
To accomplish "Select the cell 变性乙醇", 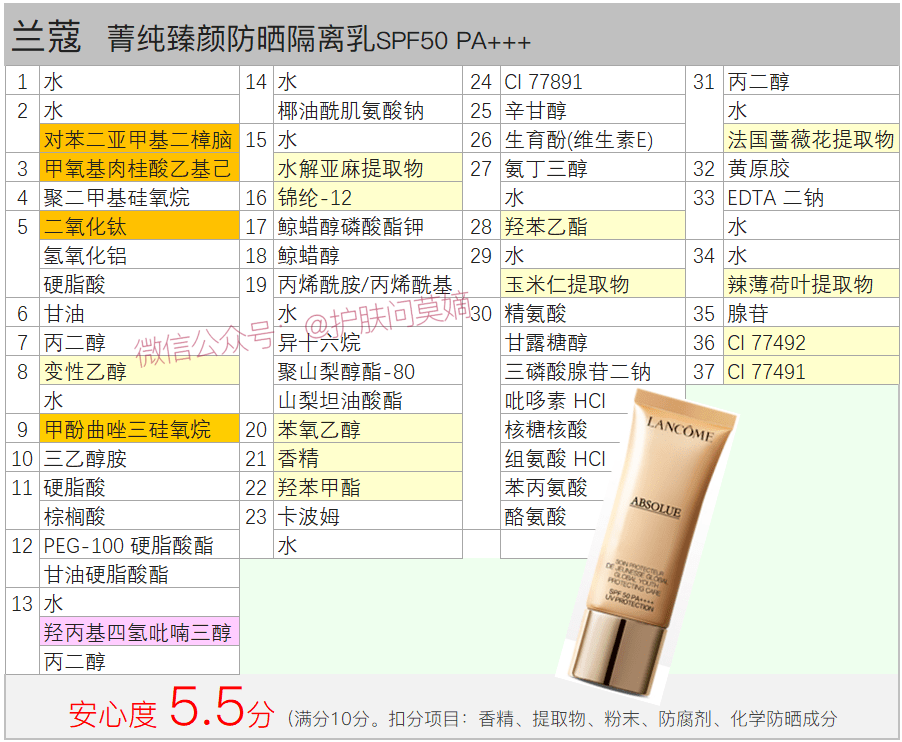I will tap(139, 371).
